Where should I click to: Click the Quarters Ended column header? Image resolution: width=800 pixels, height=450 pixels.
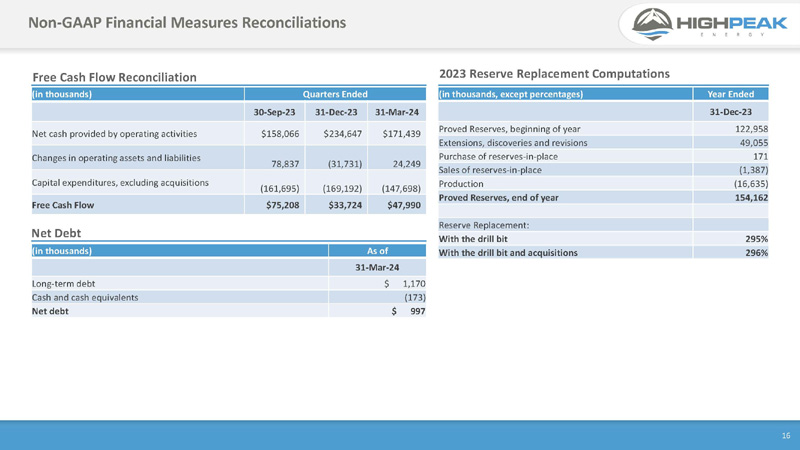pyautogui.click(x=335, y=94)
